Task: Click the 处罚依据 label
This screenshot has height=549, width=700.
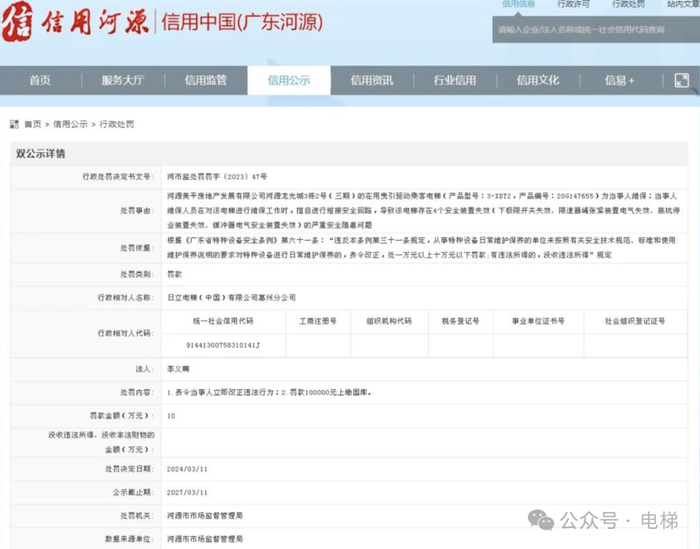Action: point(137,248)
